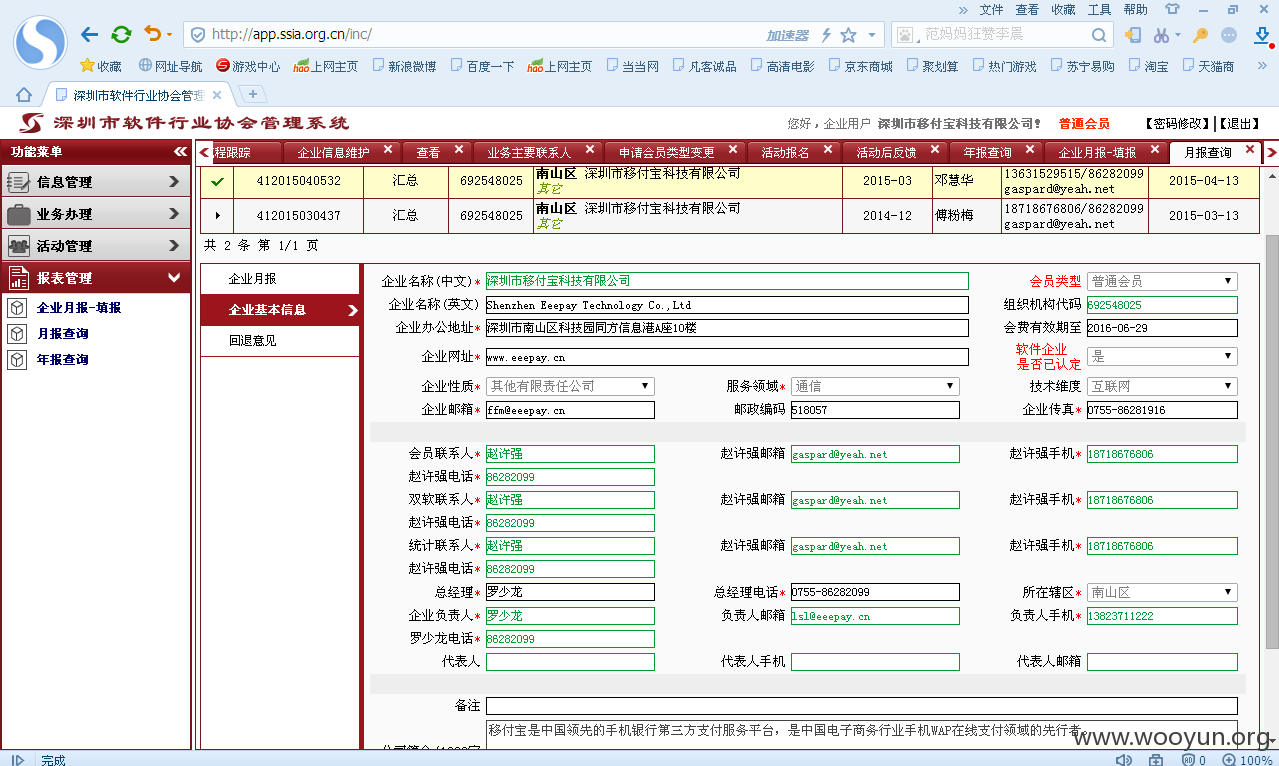Close the 活动后反馈 tab
Viewport: 1279px width, 766px height.
(936, 151)
